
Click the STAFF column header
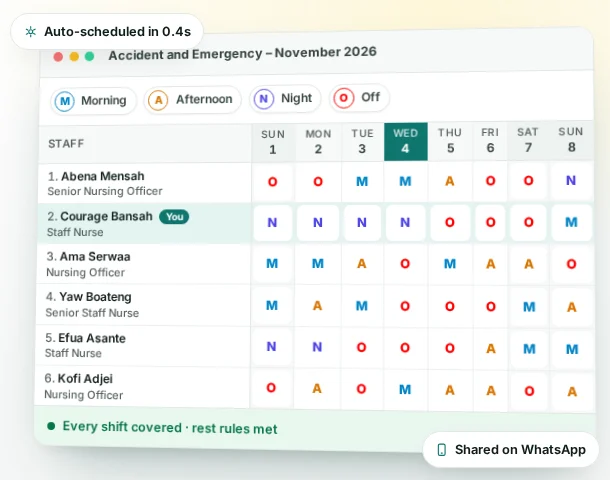point(66,144)
